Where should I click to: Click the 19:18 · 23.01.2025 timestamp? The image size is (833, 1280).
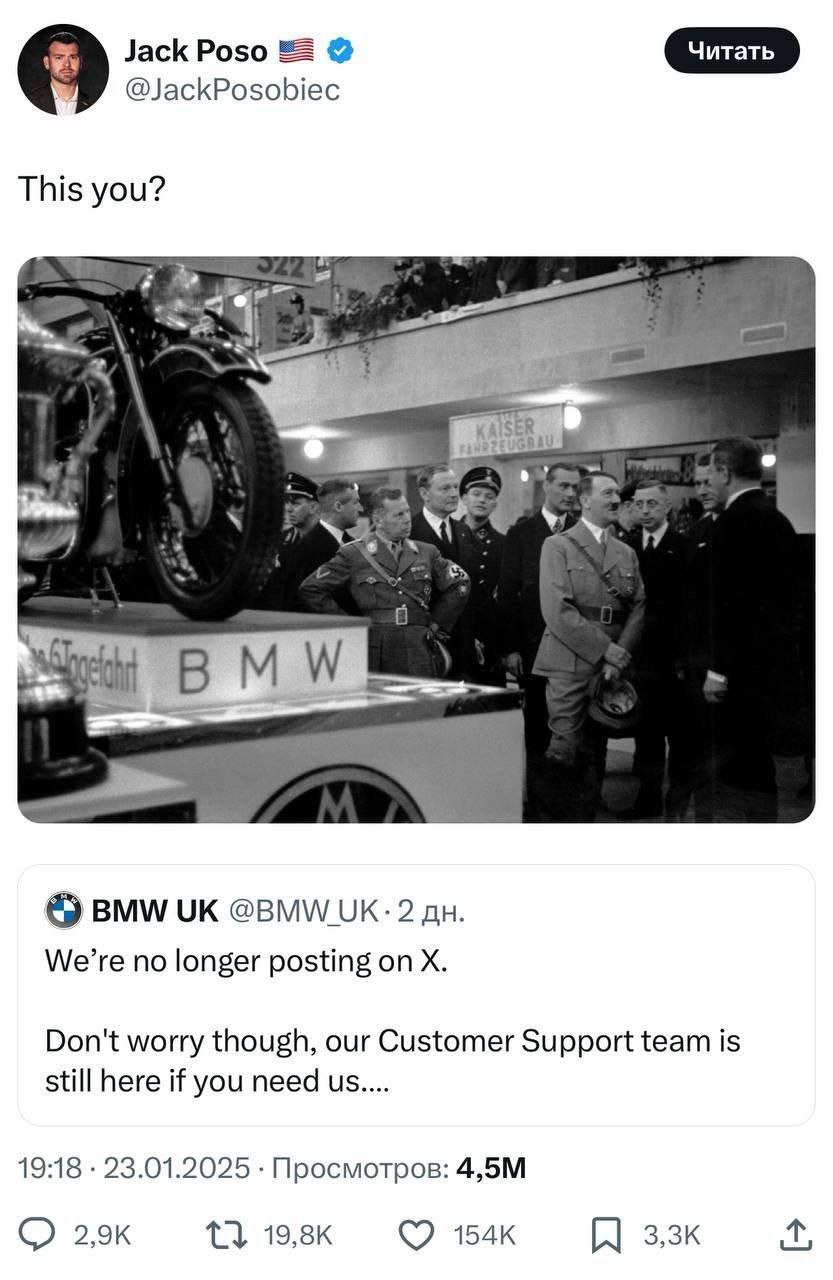(134, 1167)
